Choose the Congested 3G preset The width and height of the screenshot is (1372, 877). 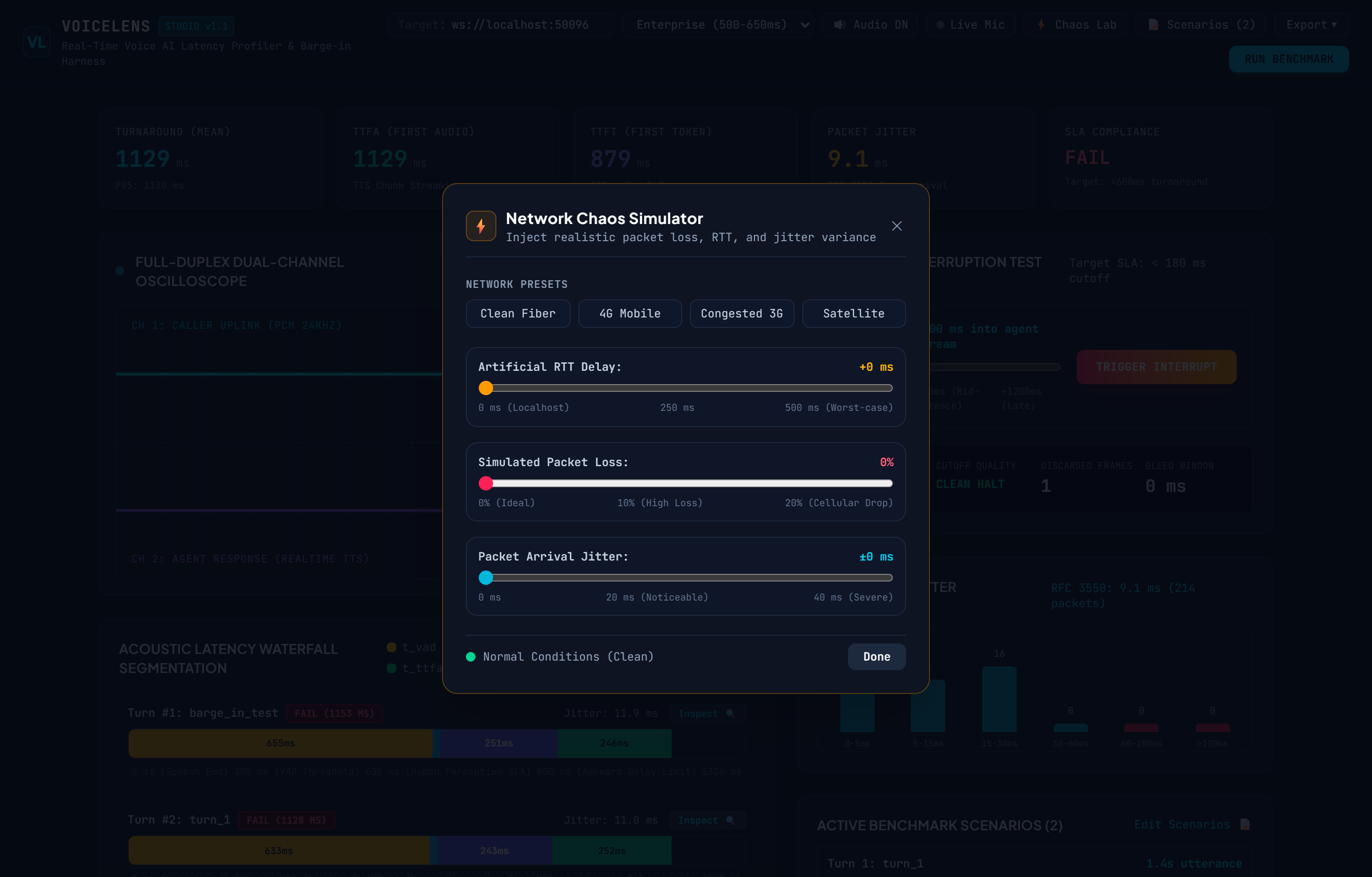(x=742, y=314)
